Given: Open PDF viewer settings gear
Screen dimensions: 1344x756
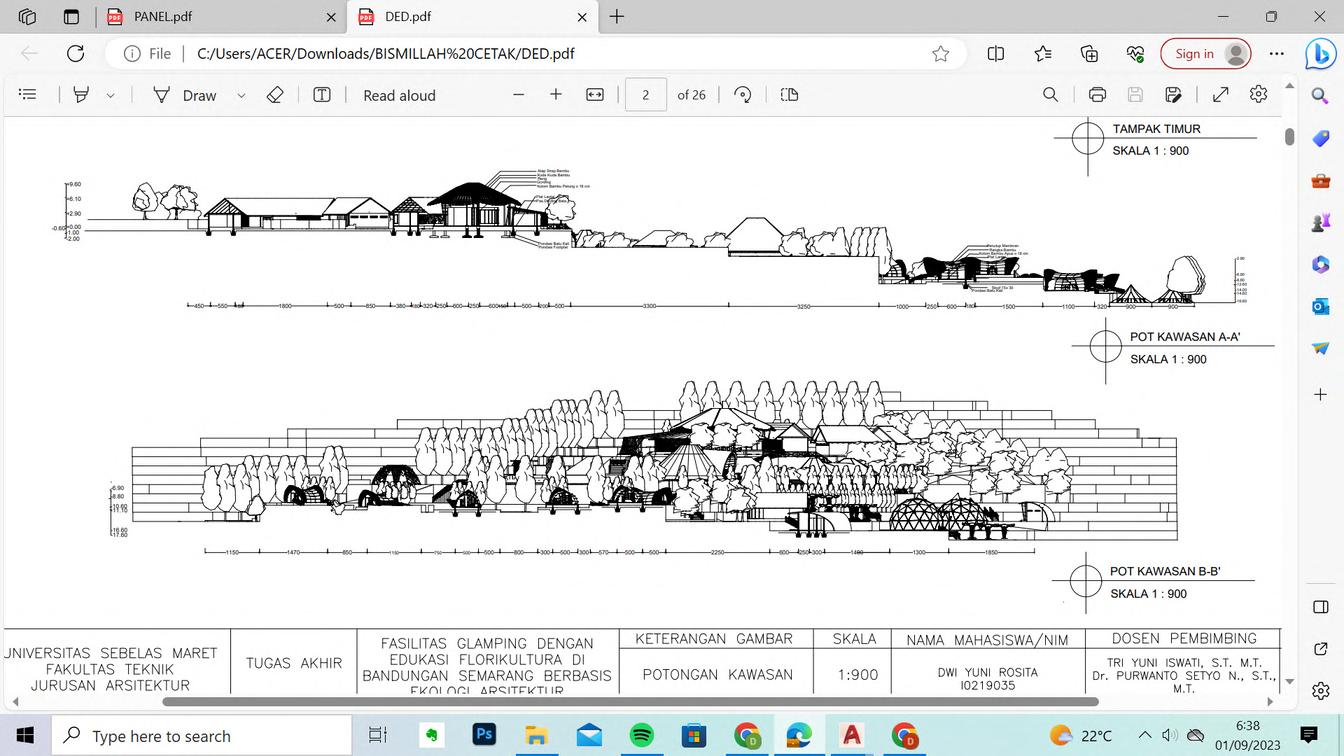Looking at the screenshot, I should tap(1259, 94).
